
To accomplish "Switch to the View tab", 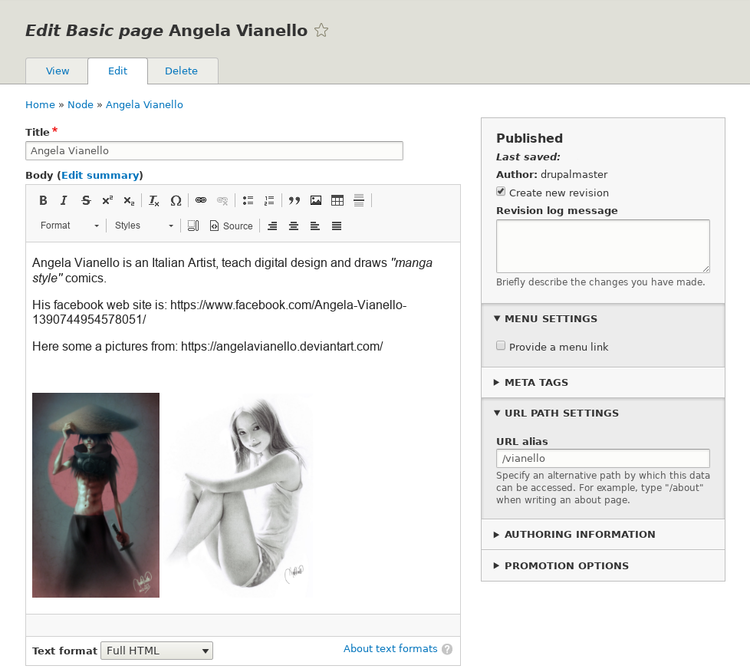I will (57, 71).
